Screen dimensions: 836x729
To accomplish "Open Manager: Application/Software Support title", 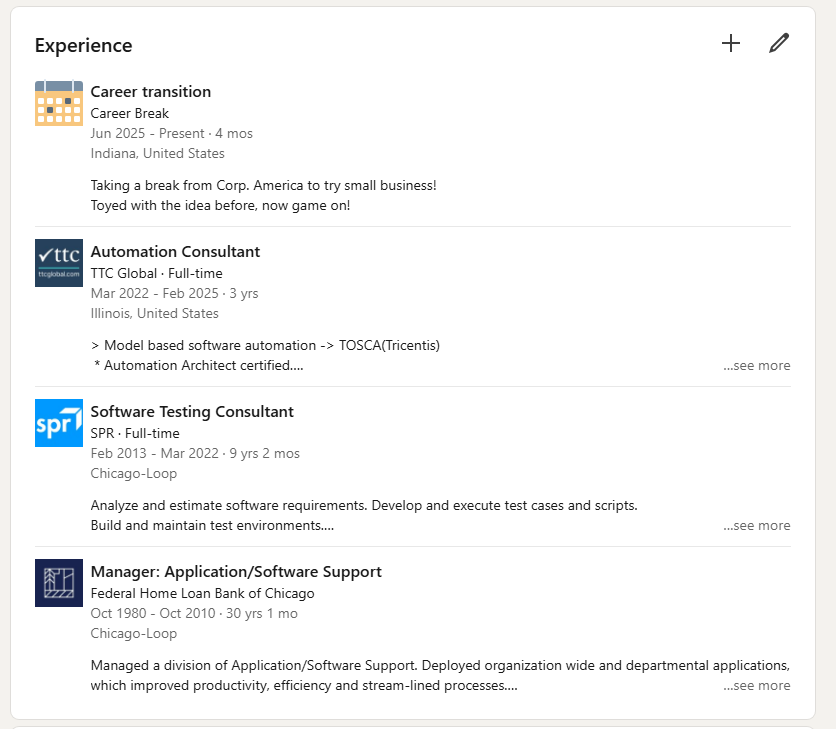I will pos(236,572).
